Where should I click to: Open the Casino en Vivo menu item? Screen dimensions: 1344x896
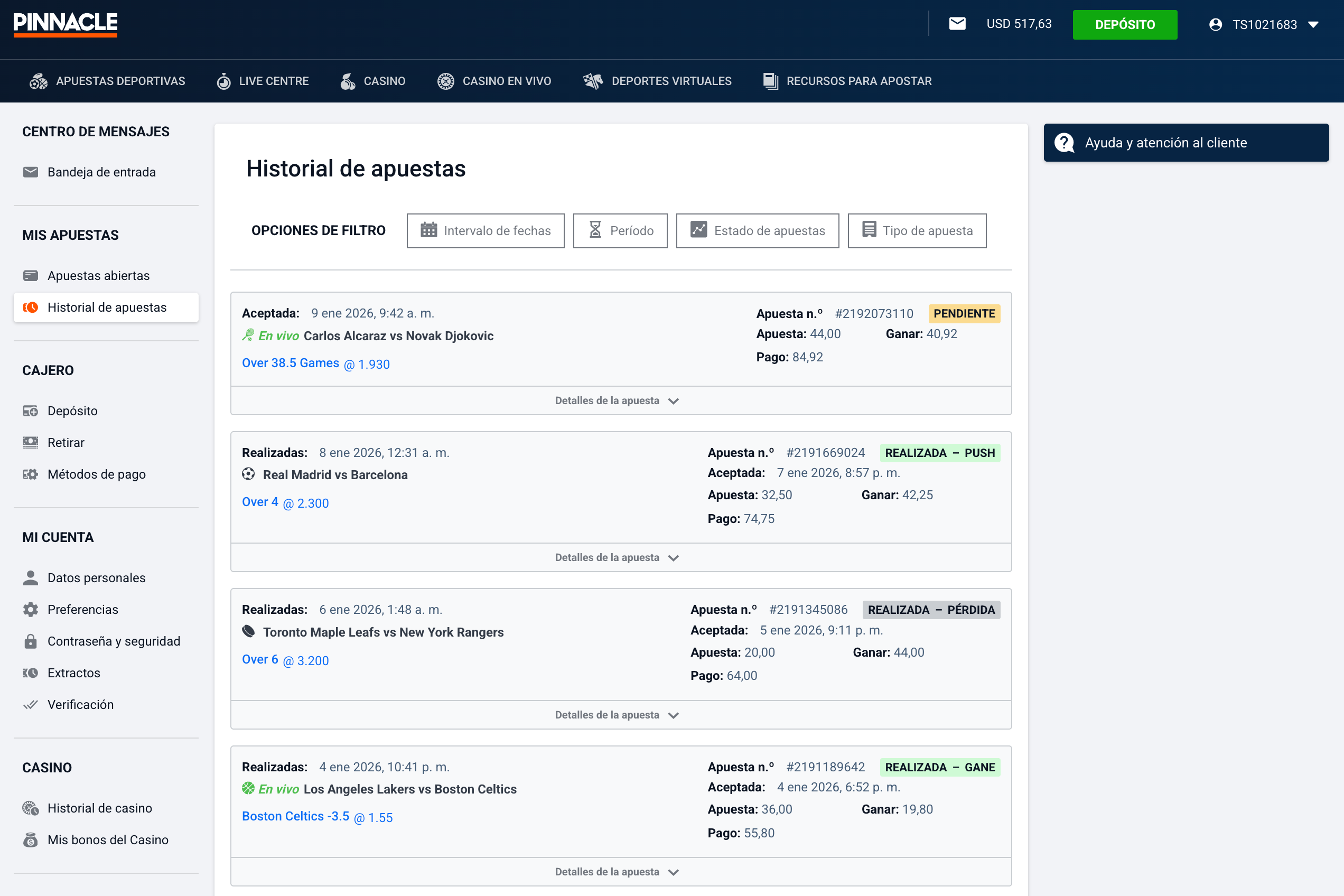coord(494,81)
